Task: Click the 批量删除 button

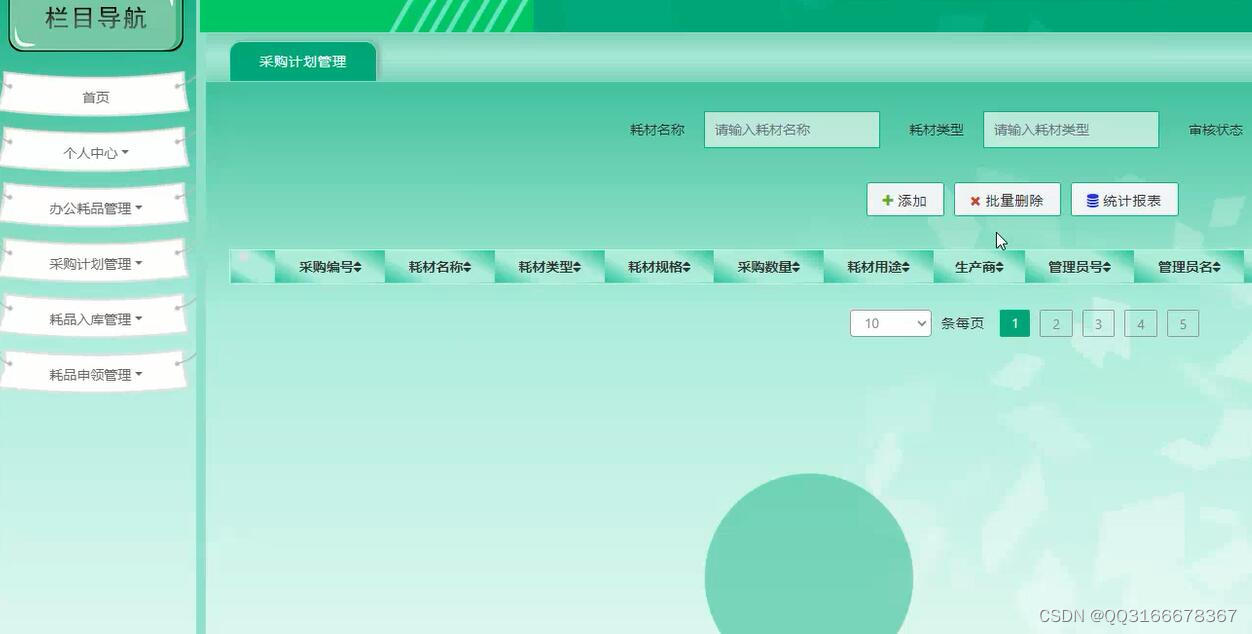Action: [x=1007, y=200]
